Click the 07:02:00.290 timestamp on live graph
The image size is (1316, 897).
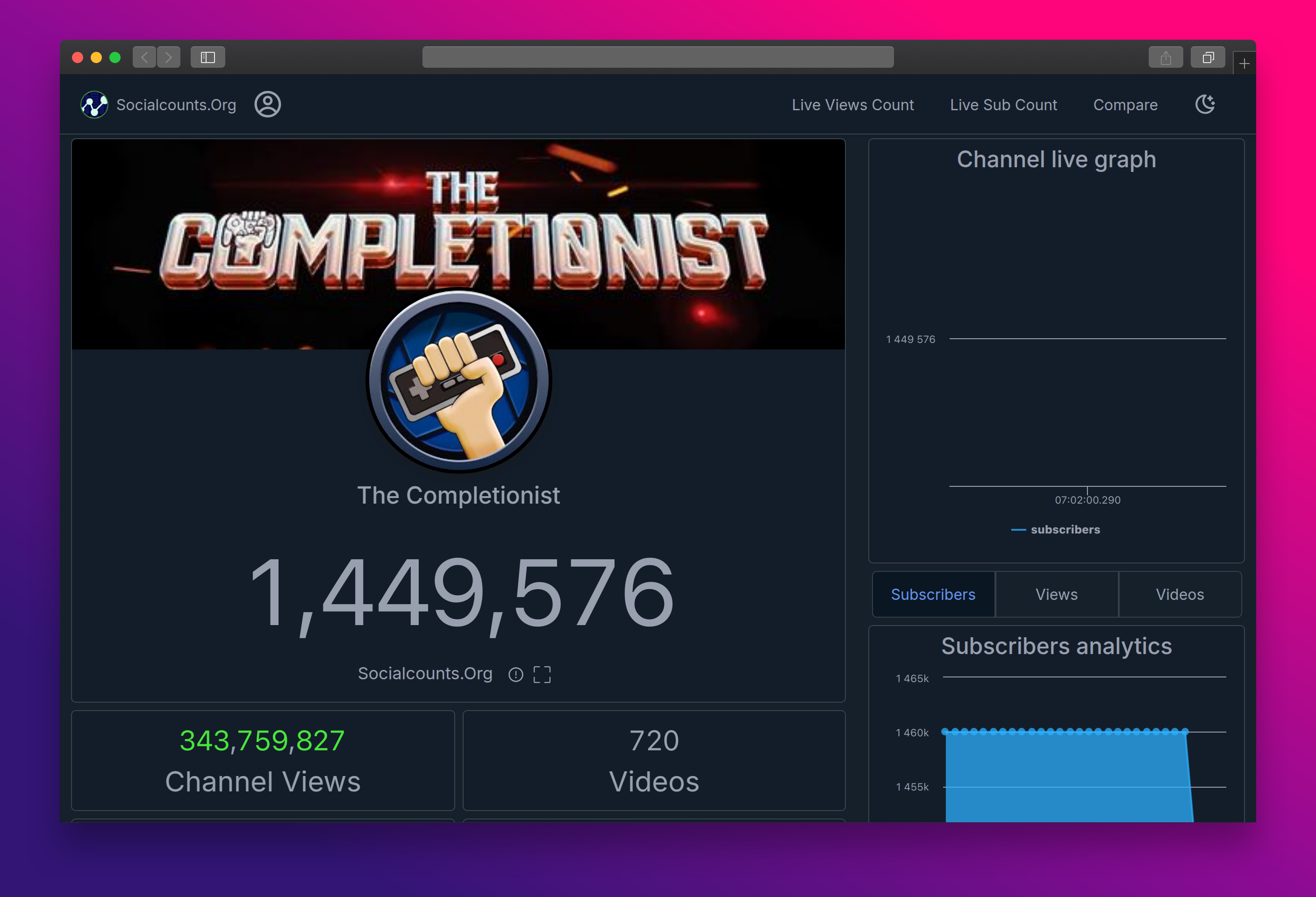point(1088,500)
